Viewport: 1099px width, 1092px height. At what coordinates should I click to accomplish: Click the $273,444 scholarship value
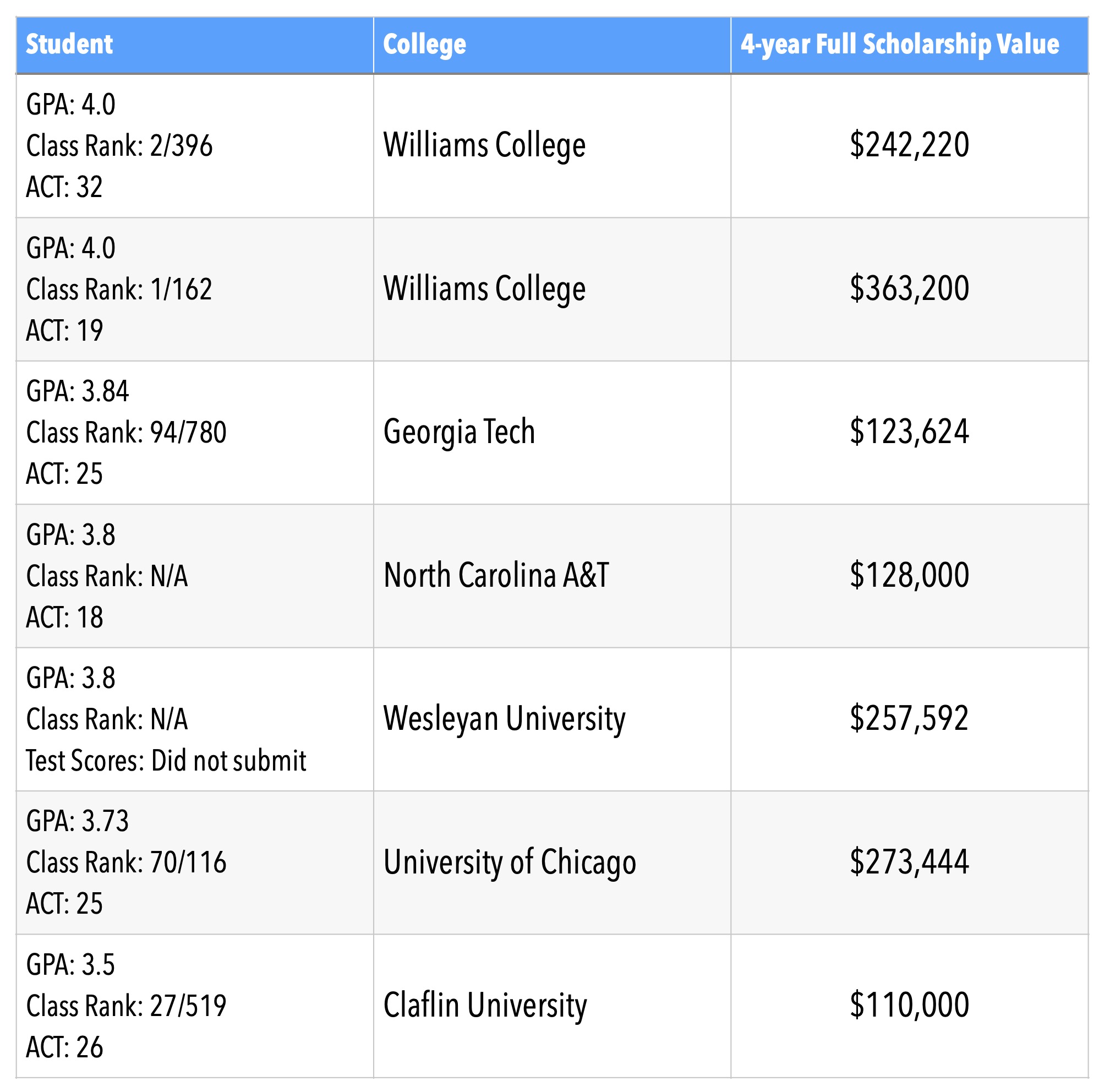909,862
